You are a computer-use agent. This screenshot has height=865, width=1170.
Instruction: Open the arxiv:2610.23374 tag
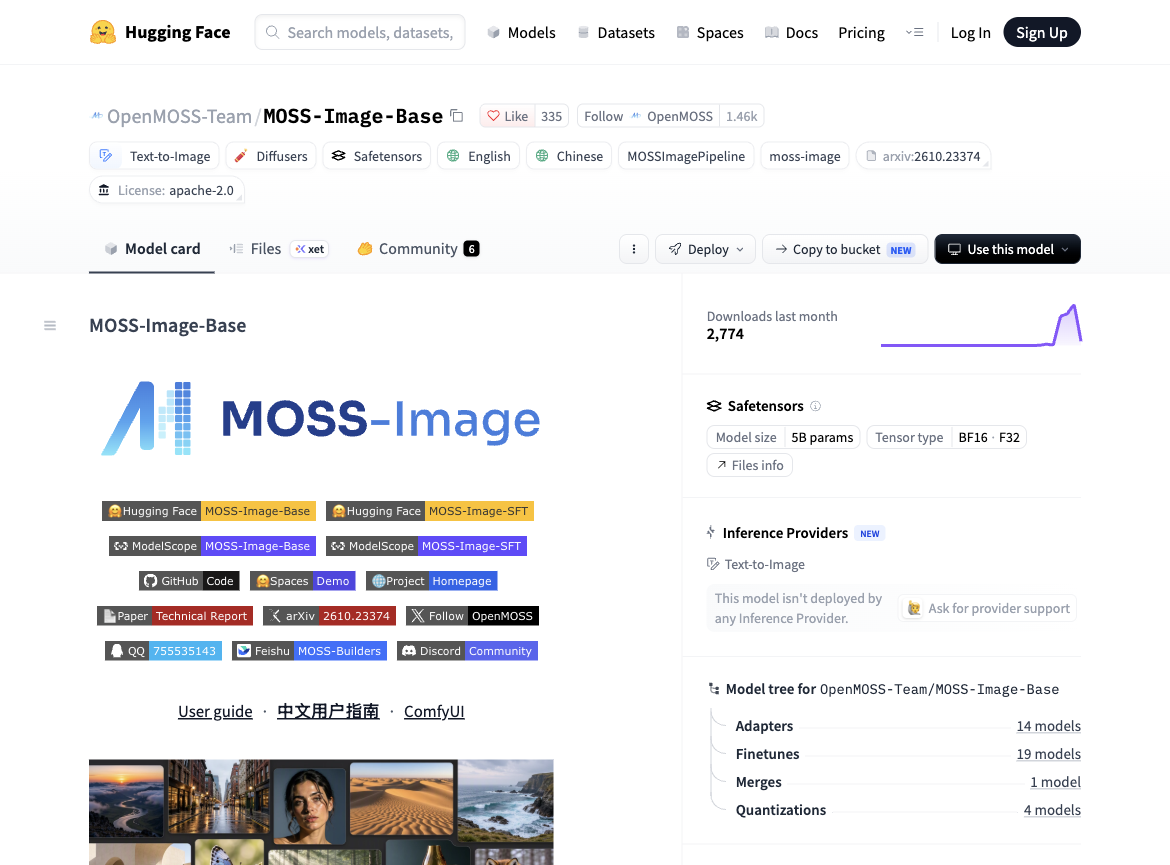pos(923,156)
